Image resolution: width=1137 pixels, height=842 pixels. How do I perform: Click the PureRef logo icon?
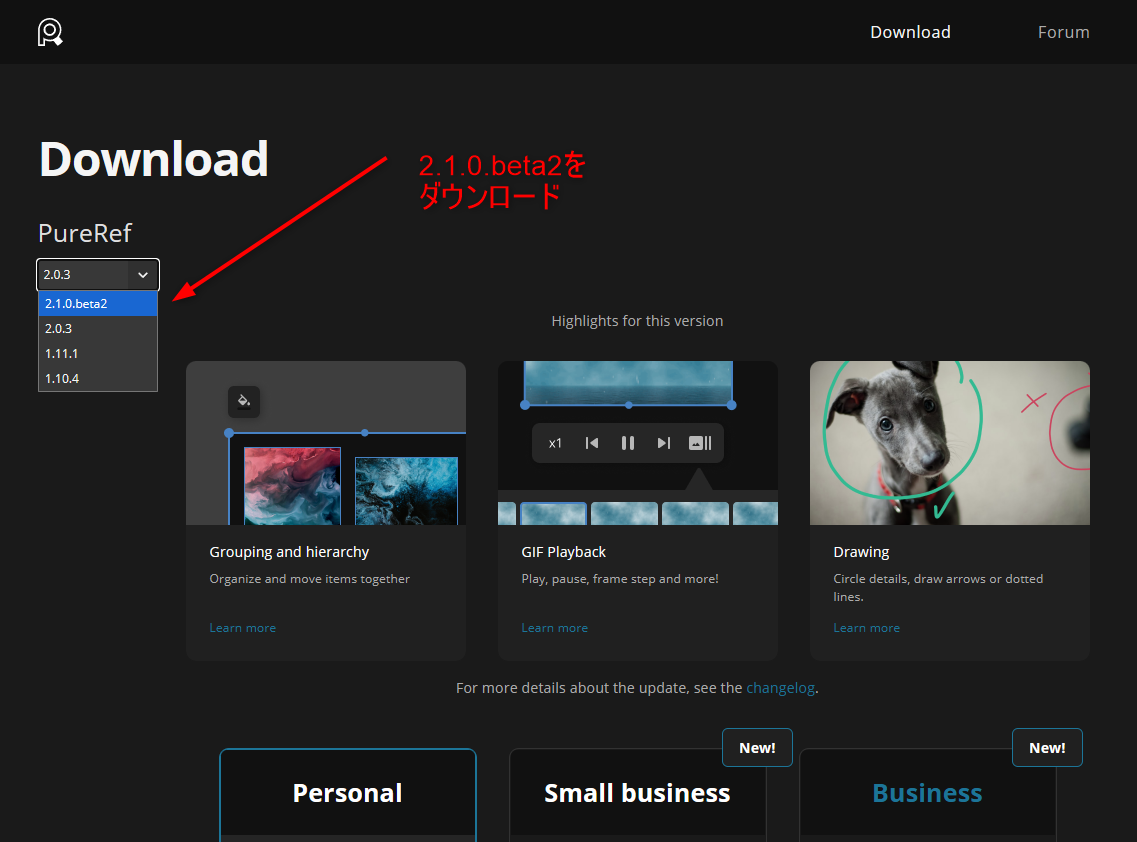tap(50, 32)
